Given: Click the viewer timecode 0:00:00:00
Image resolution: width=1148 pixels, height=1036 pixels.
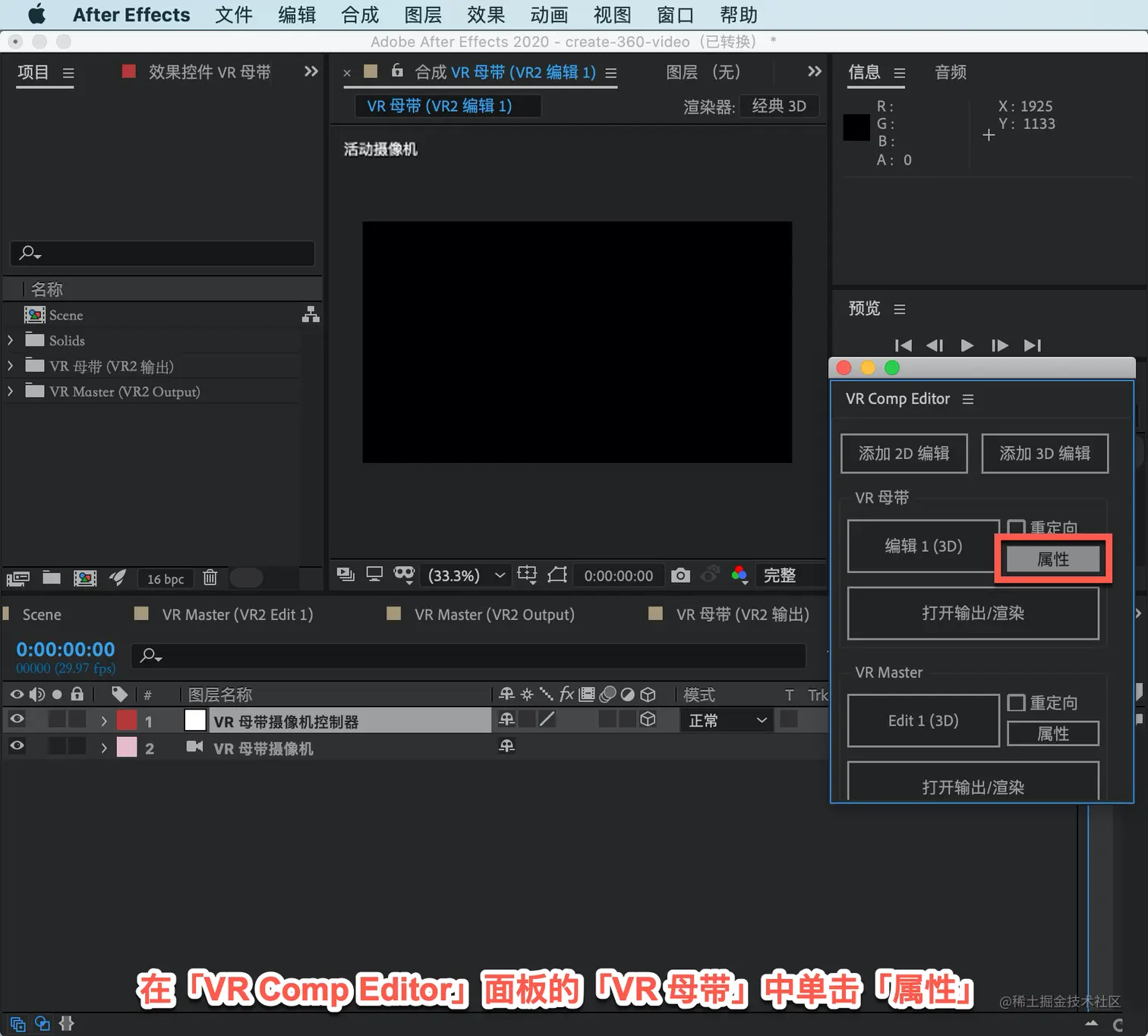Looking at the screenshot, I should tap(618, 575).
